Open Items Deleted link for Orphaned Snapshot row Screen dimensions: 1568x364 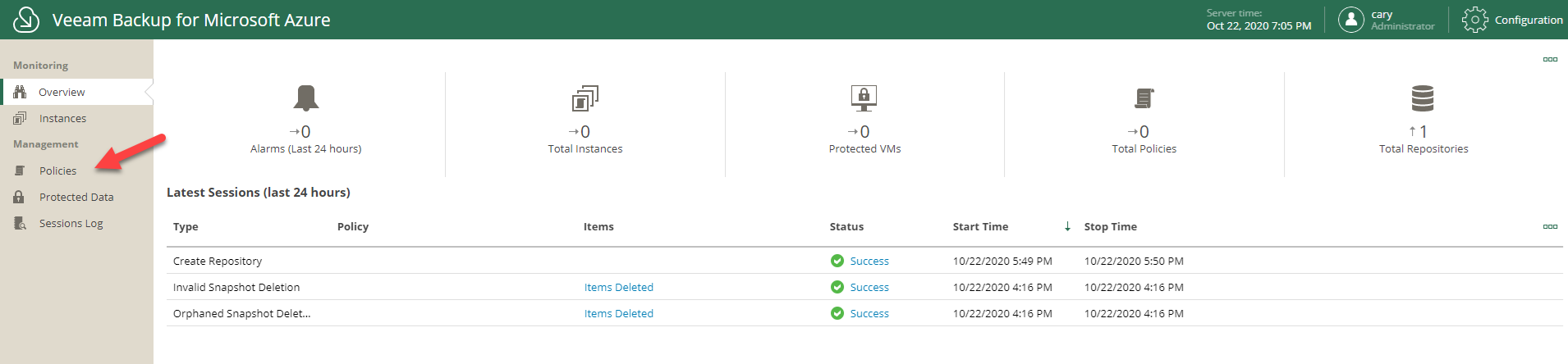[619, 313]
